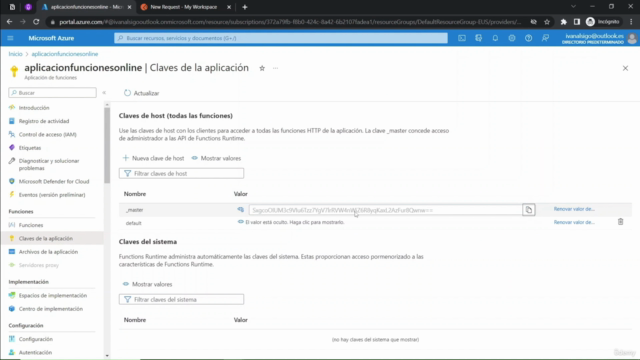The height and width of the screenshot is (360, 640).
Task: Click the account avatar for ivanalsigo
Action: tap(632, 38)
